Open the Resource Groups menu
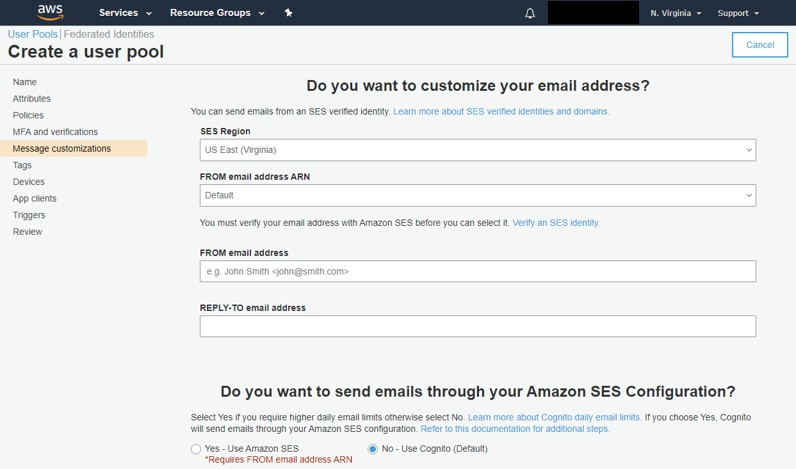 point(217,13)
